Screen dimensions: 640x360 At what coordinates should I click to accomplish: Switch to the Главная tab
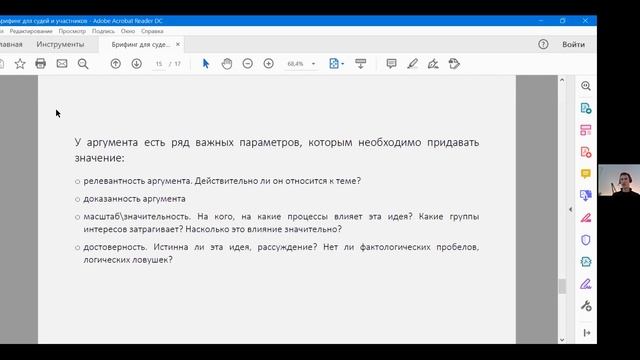coord(11,44)
